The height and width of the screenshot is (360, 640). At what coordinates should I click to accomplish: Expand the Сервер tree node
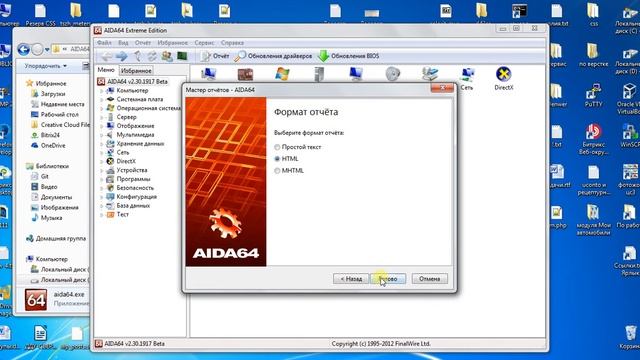102,117
